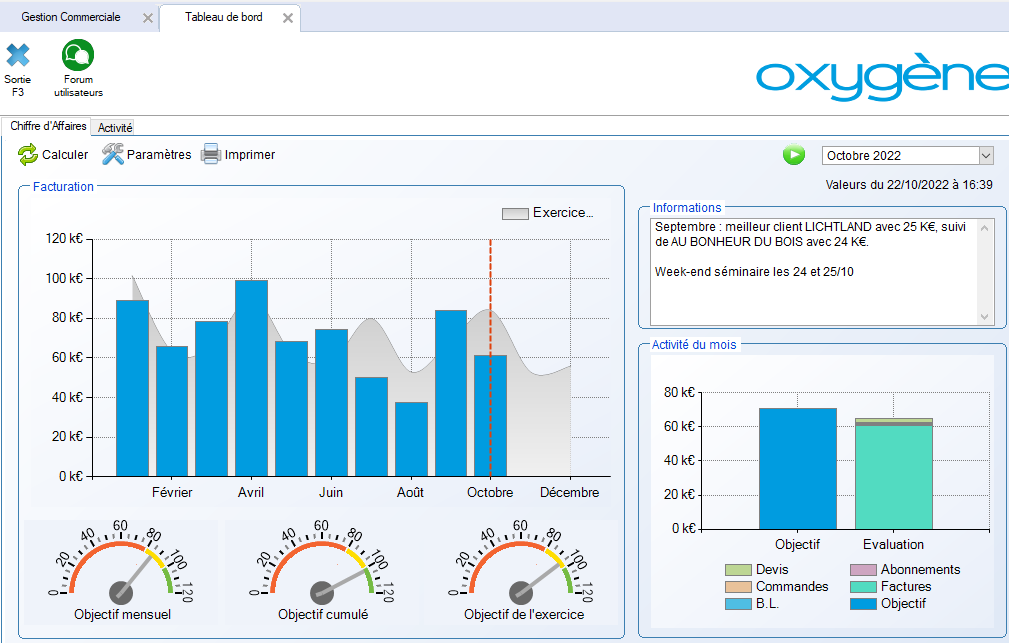Click the Imprimer printer icon
Screen dimensions: 1009x643
pos(211,155)
